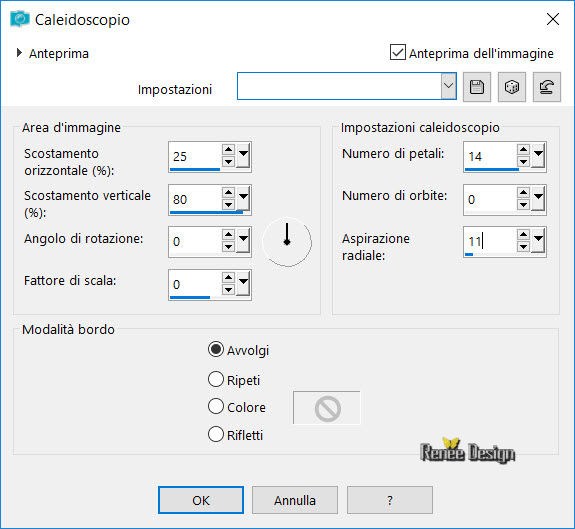Click the disabled edge color swatch
The image size is (575, 529).
[327, 408]
